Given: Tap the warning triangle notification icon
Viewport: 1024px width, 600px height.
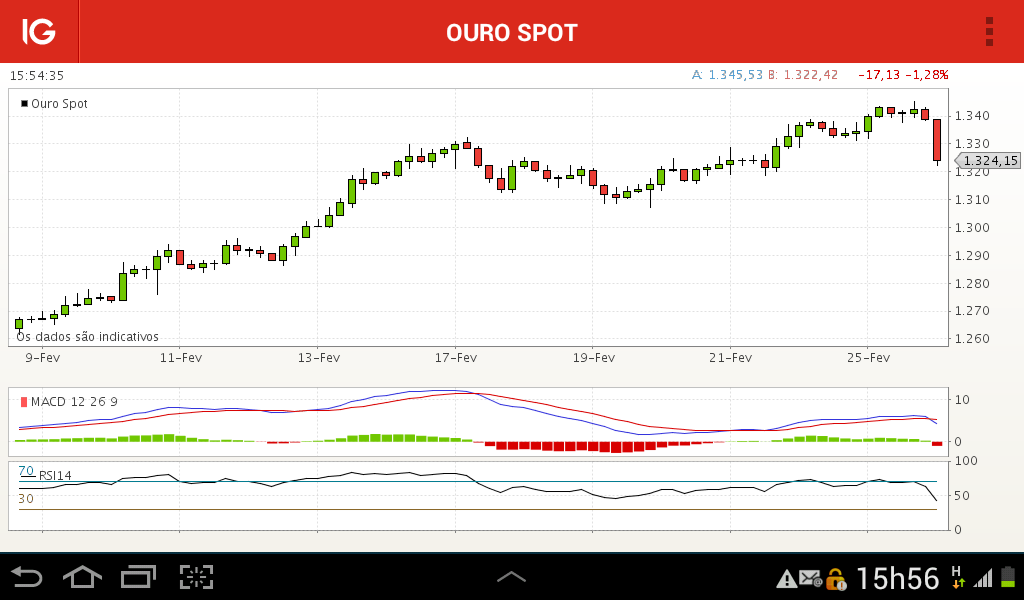Looking at the screenshot, I should (x=786, y=578).
